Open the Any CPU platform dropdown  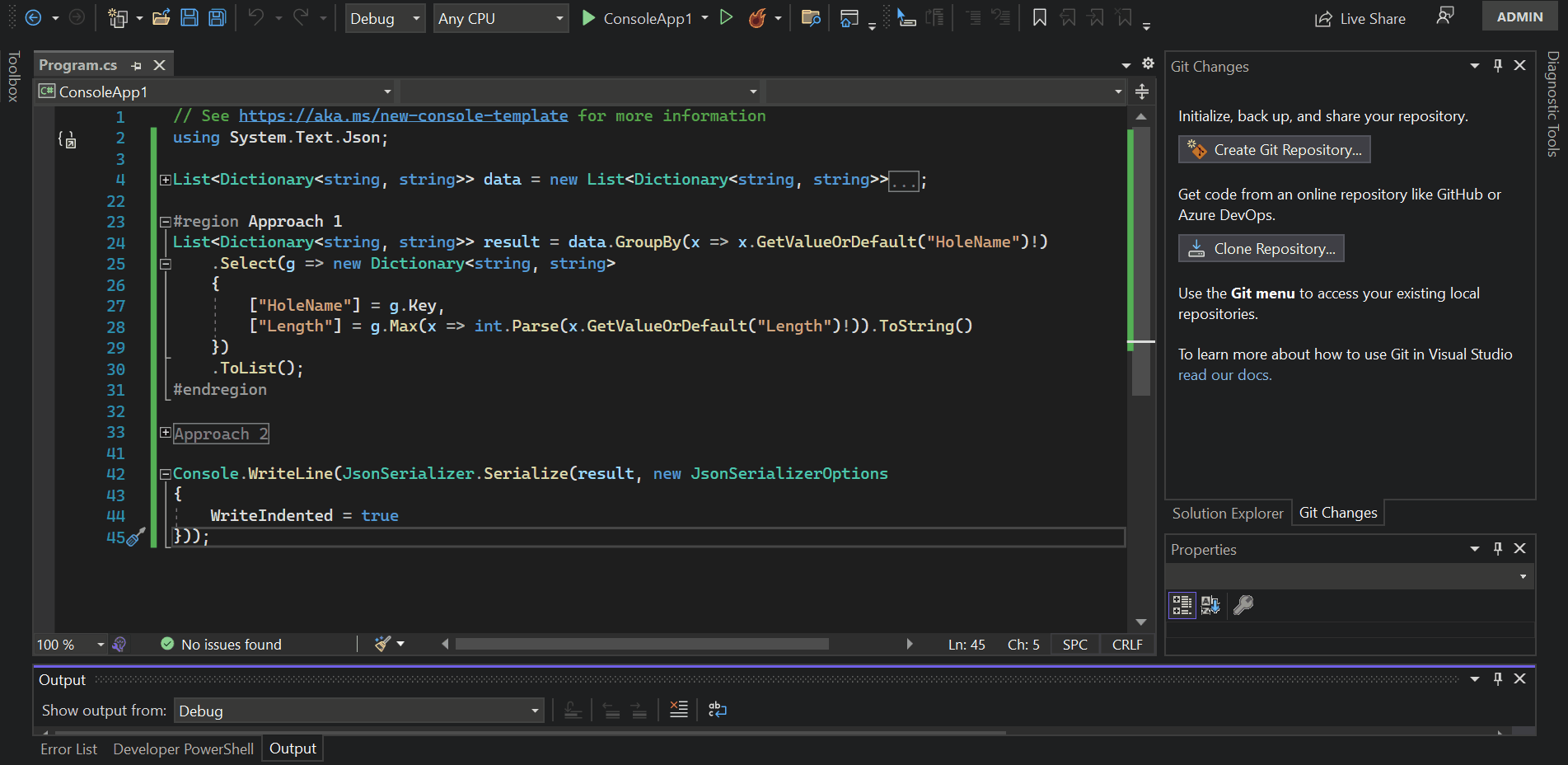[559, 17]
